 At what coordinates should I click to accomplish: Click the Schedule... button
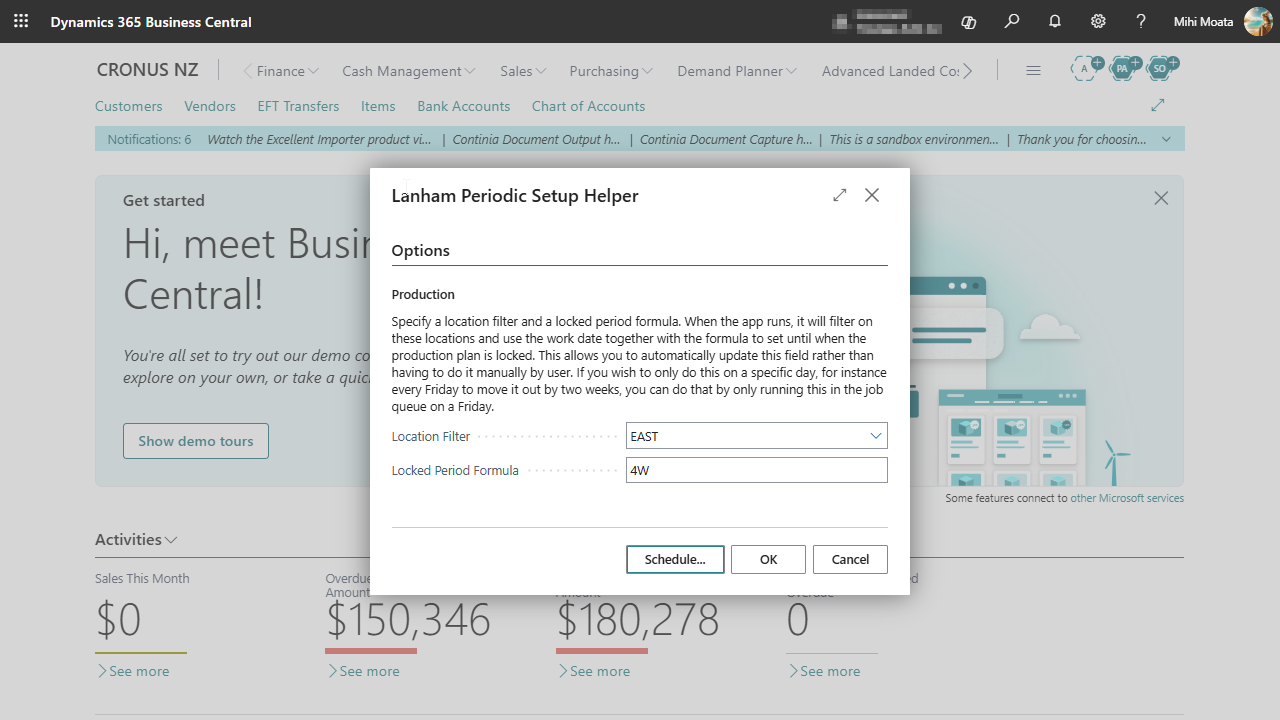point(675,559)
